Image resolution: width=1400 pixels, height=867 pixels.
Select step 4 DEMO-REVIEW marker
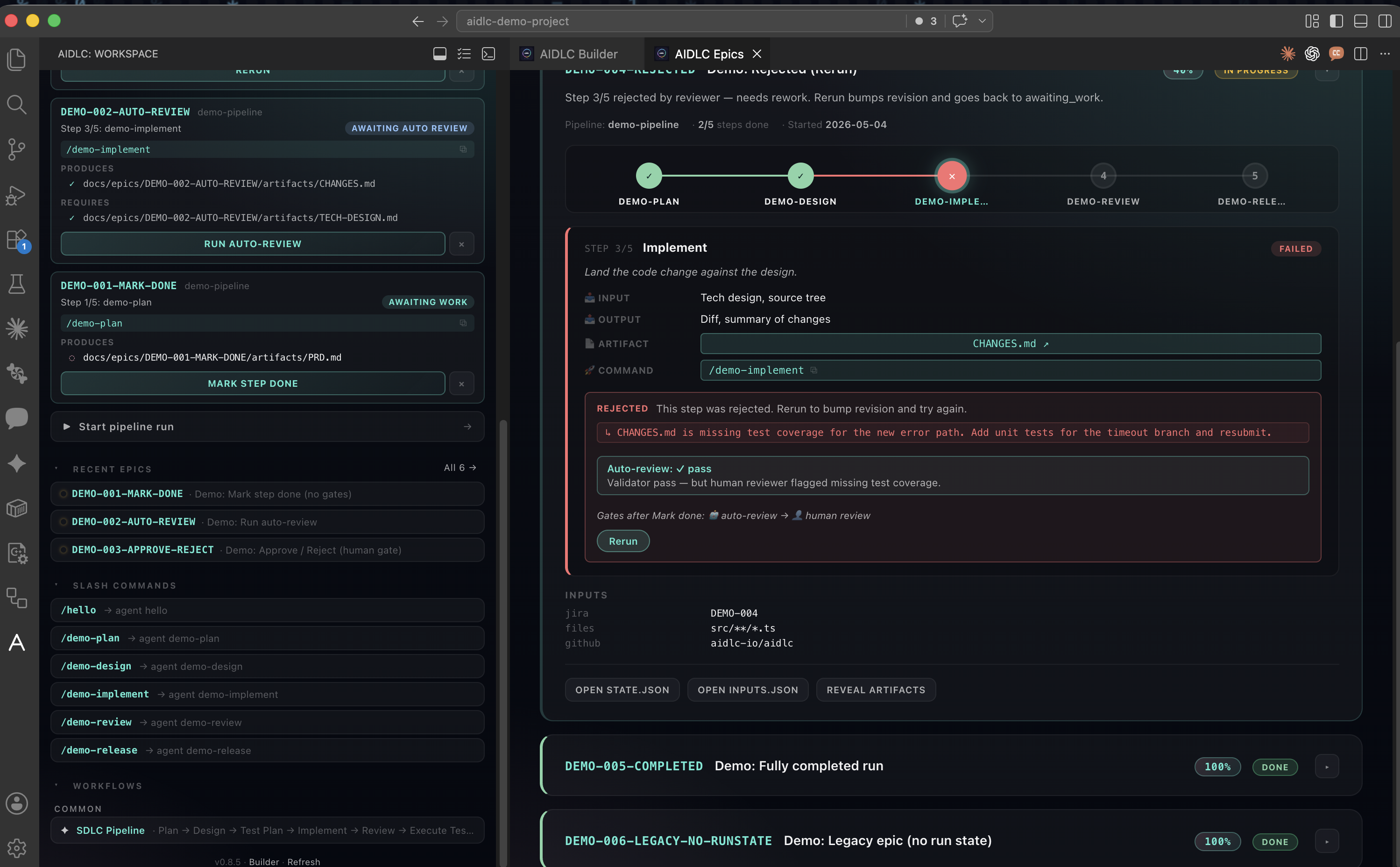click(1103, 176)
